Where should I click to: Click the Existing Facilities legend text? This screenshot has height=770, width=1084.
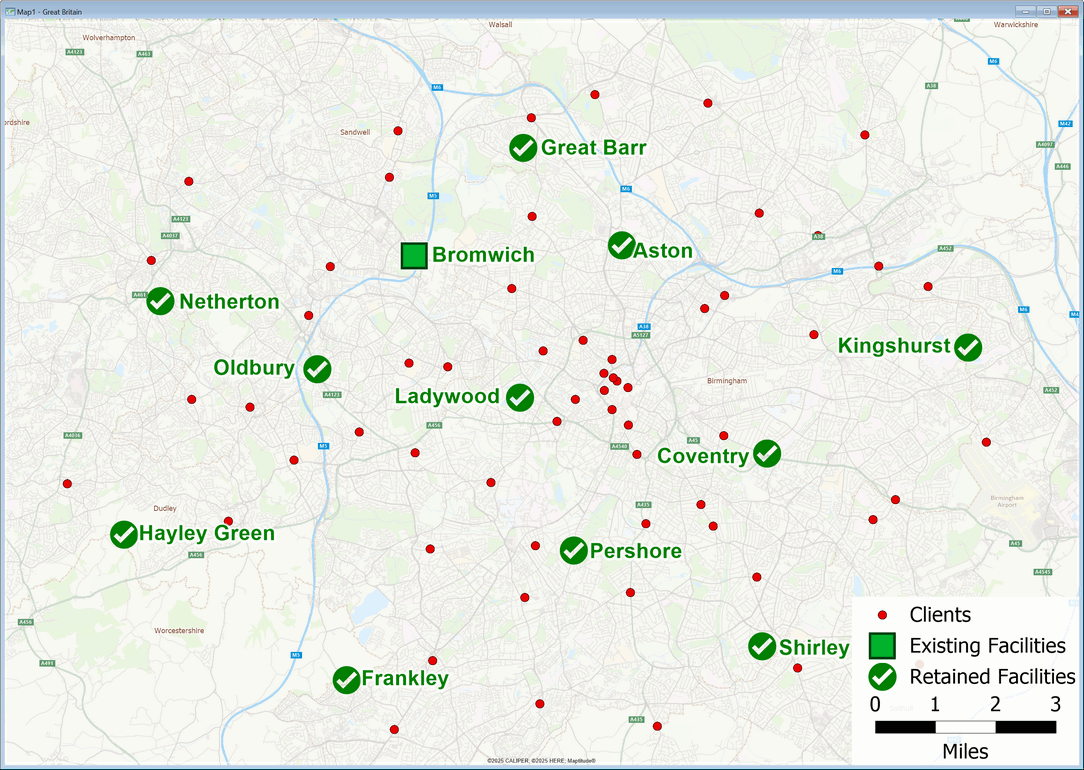click(988, 646)
